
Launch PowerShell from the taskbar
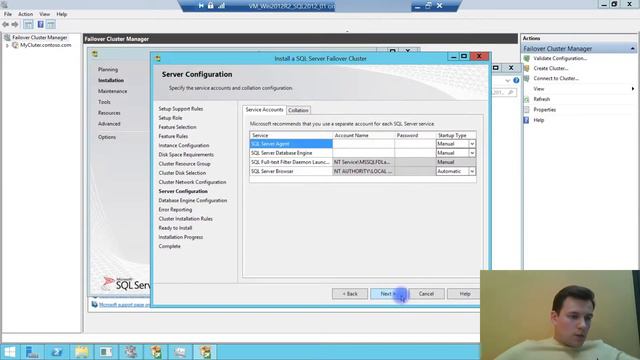coord(57,352)
